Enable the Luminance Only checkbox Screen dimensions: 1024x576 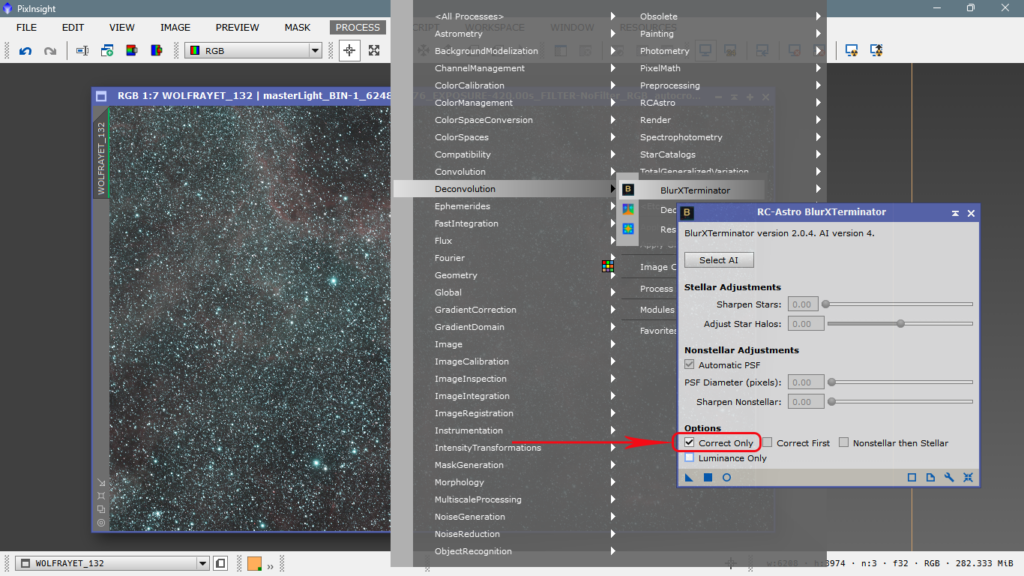tap(690, 458)
